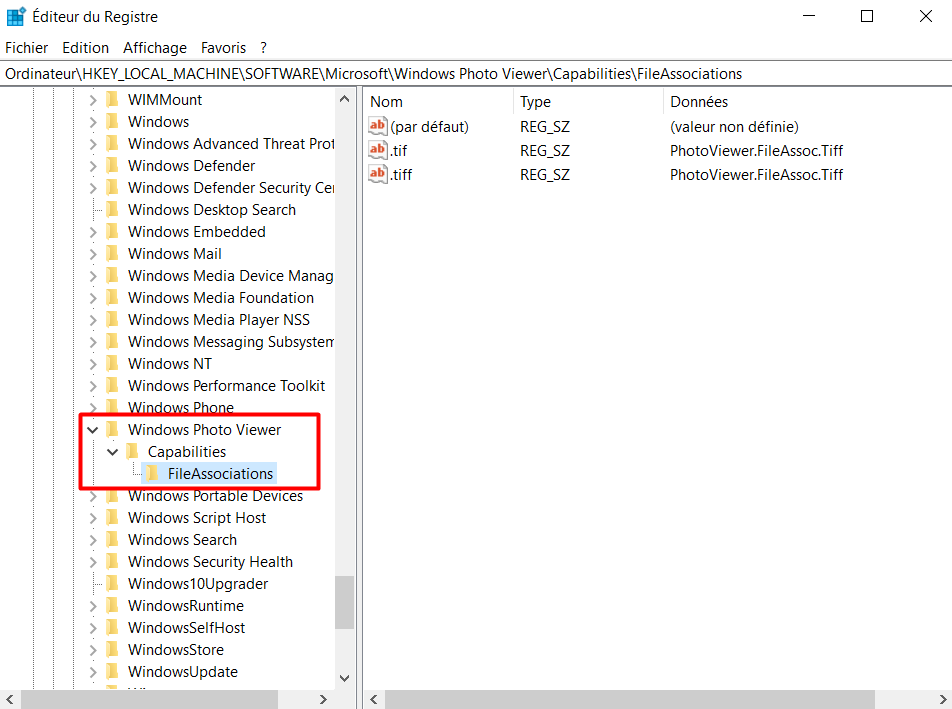Image resolution: width=952 pixels, height=709 pixels.
Task: Click the .tiff string value icon
Action: (x=378, y=174)
